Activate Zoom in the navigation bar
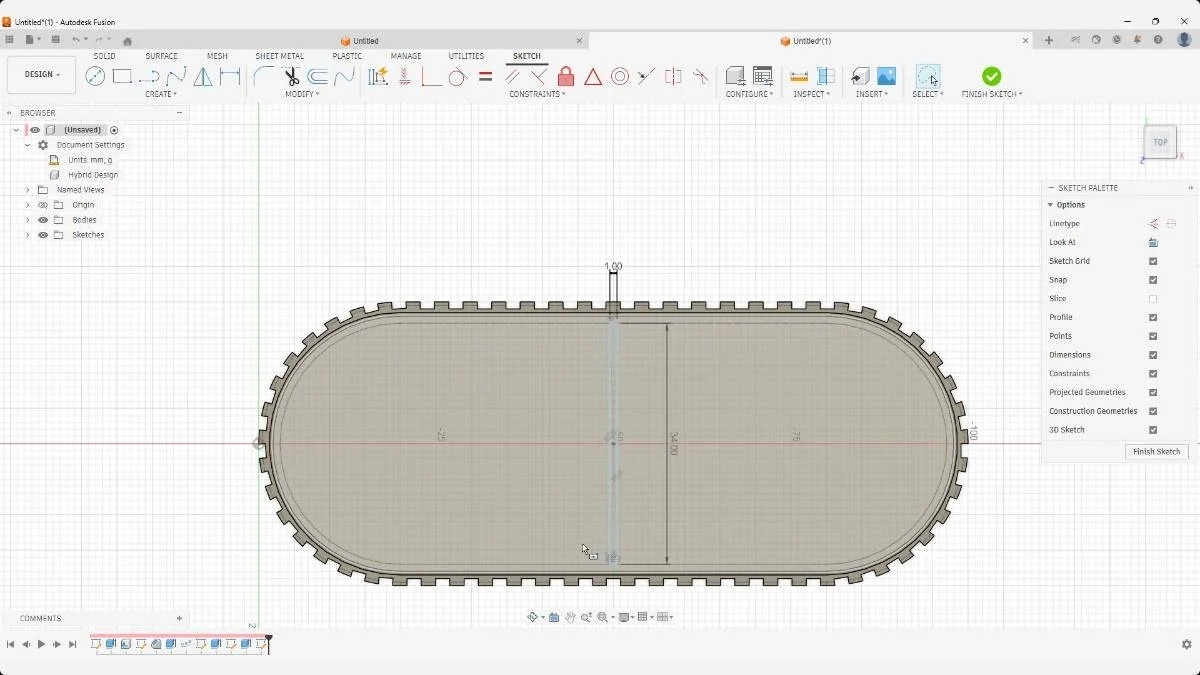The height and width of the screenshot is (675, 1200). (x=587, y=617)
